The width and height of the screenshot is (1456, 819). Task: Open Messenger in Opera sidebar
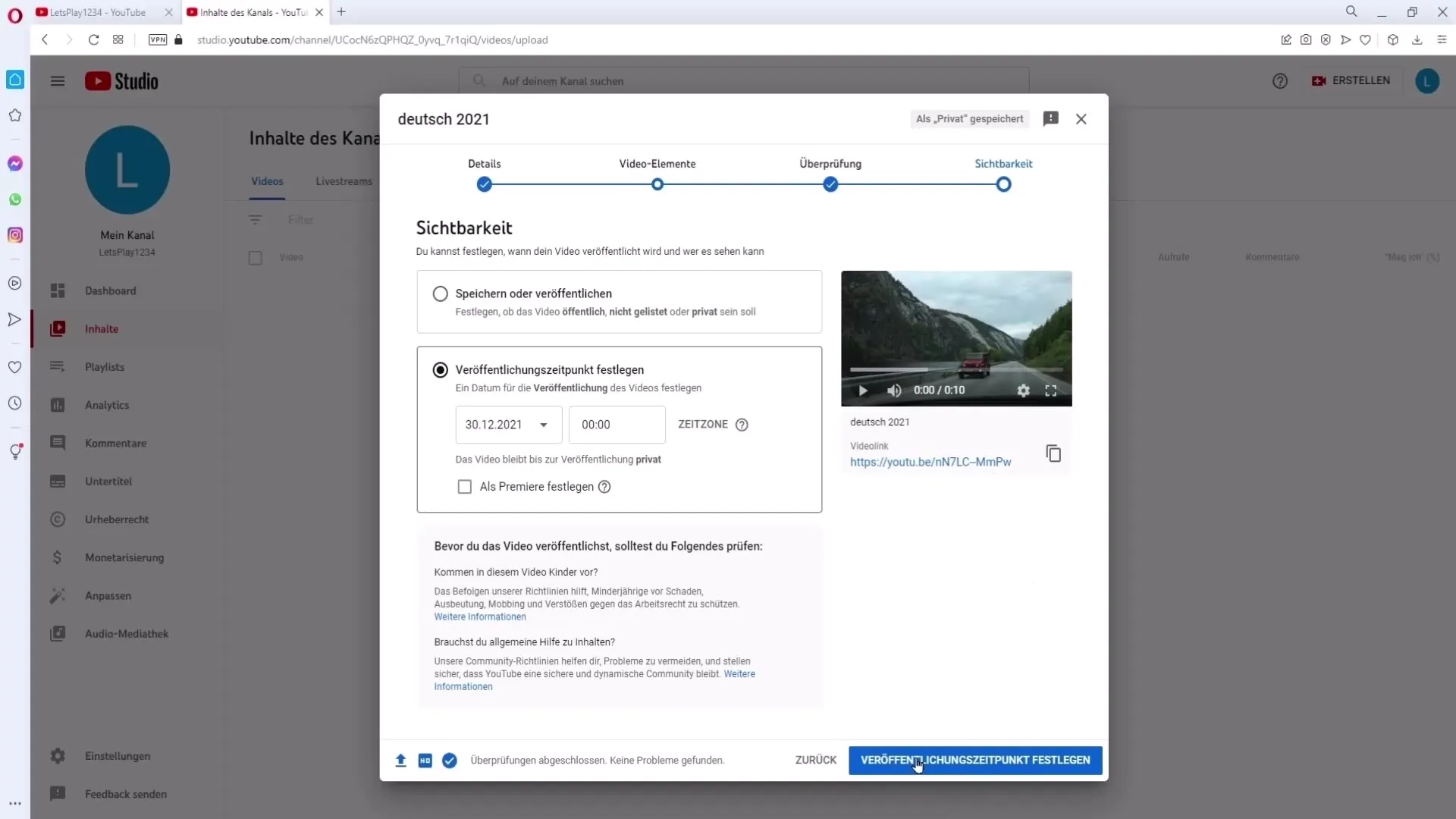pyautogui.click(x=15, y=164)
